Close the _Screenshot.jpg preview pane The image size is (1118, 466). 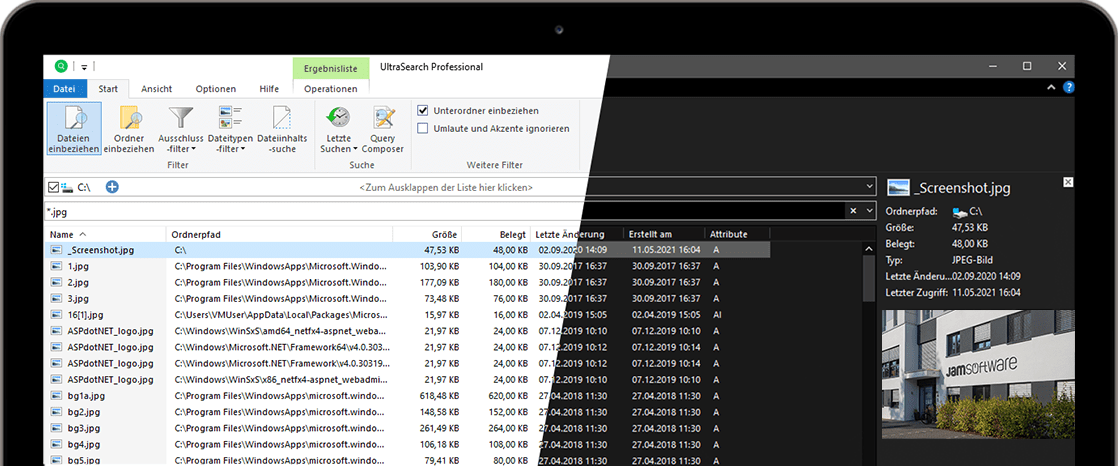coord(1067,182)
